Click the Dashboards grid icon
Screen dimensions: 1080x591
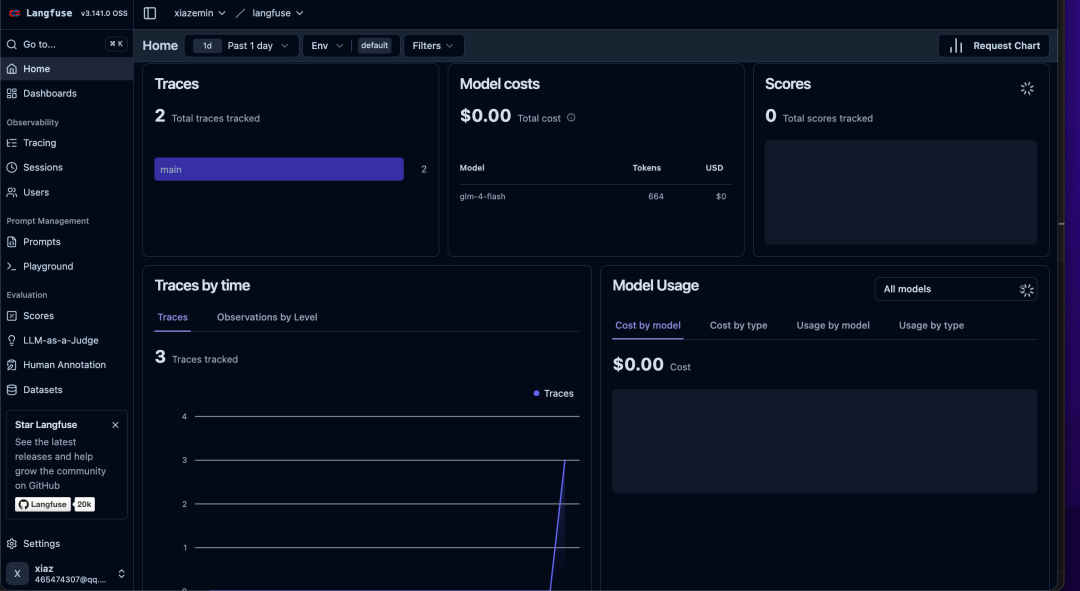[12, 93]
